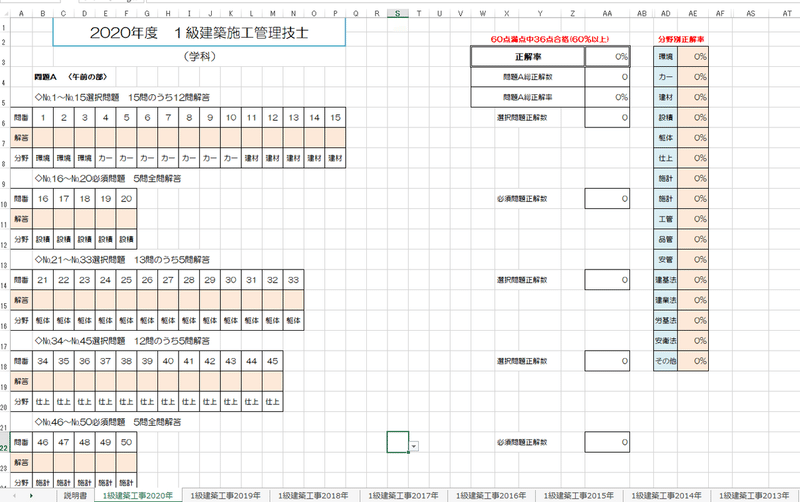The width and height of the screenshot is (800, 502).
Task: Click 工管 in the 分野別正解率 list
Action: pos(666,219)
